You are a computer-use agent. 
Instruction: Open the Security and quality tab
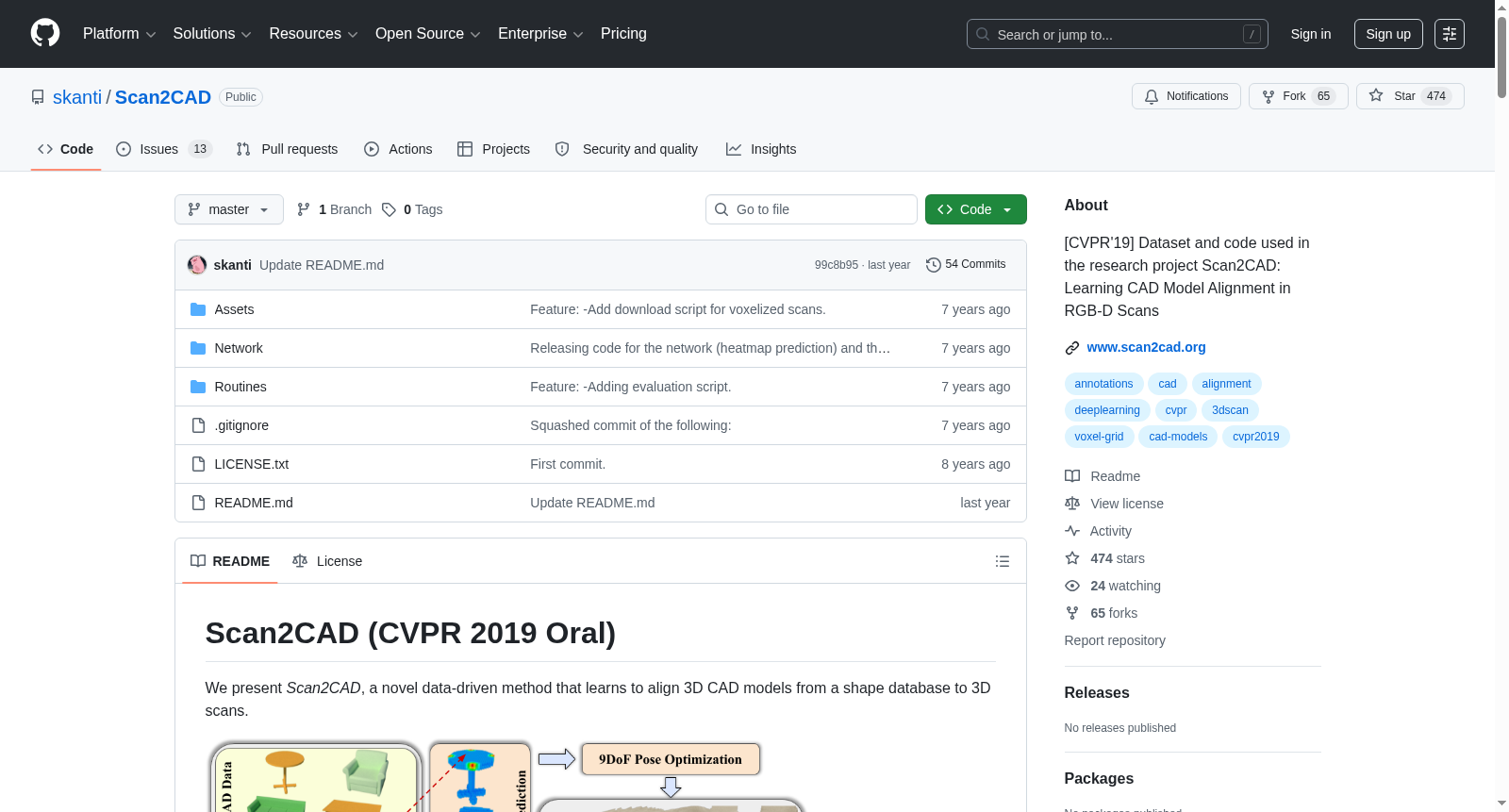click(x=627, y=149)
